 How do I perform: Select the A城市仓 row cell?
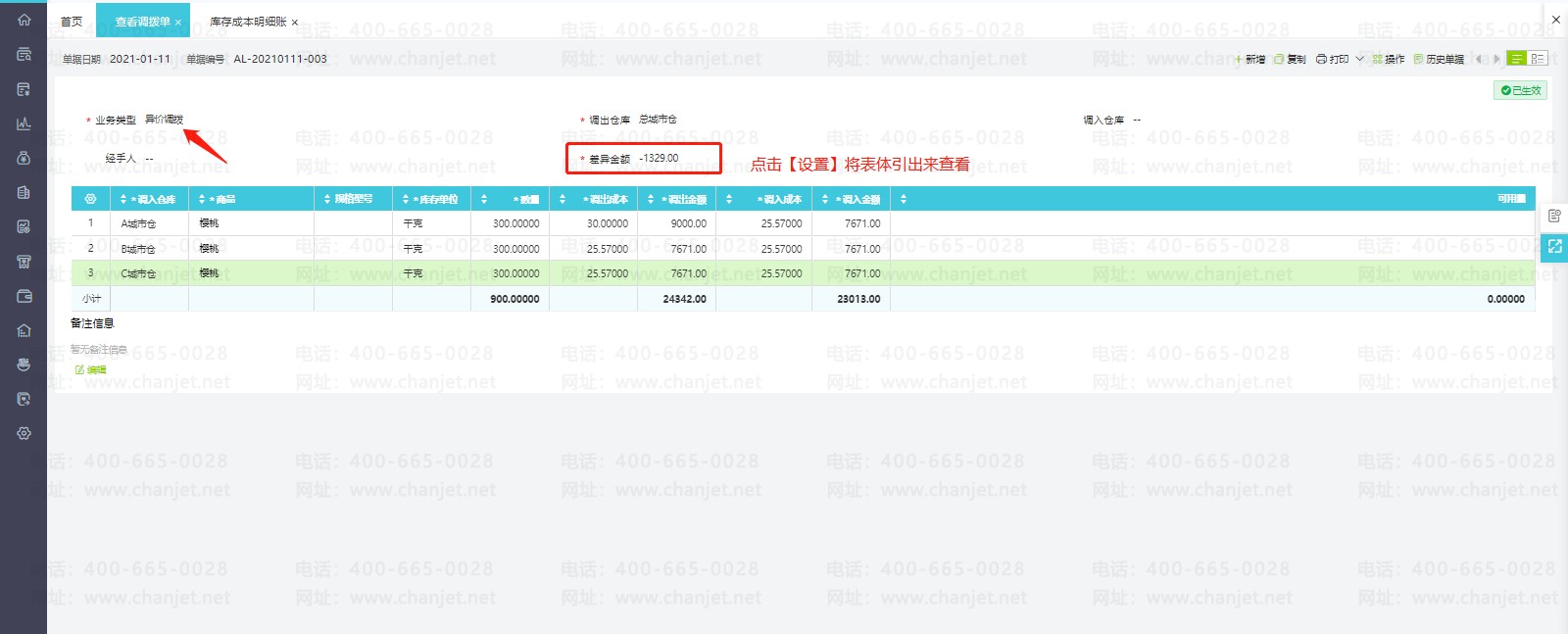[x=149, y=223]
